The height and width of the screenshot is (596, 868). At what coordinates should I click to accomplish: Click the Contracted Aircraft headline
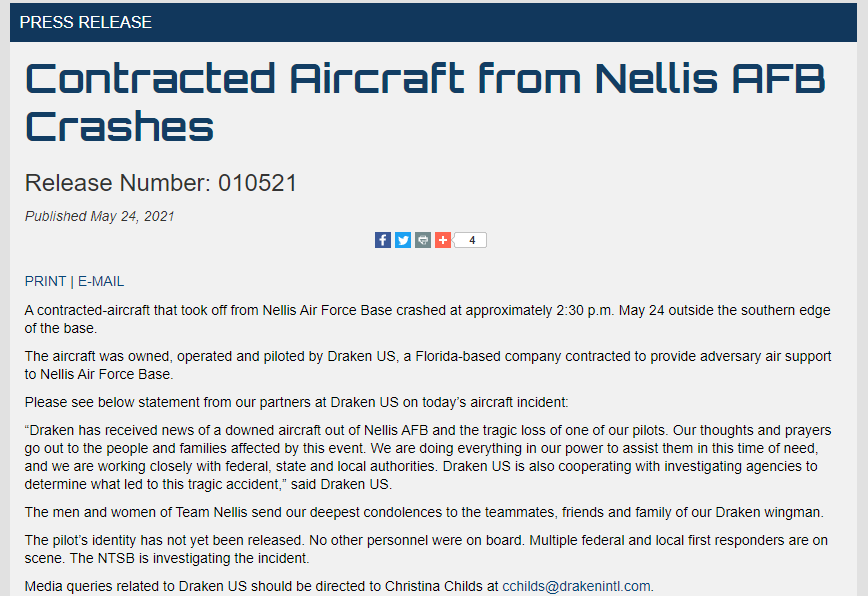coord(425,78)
